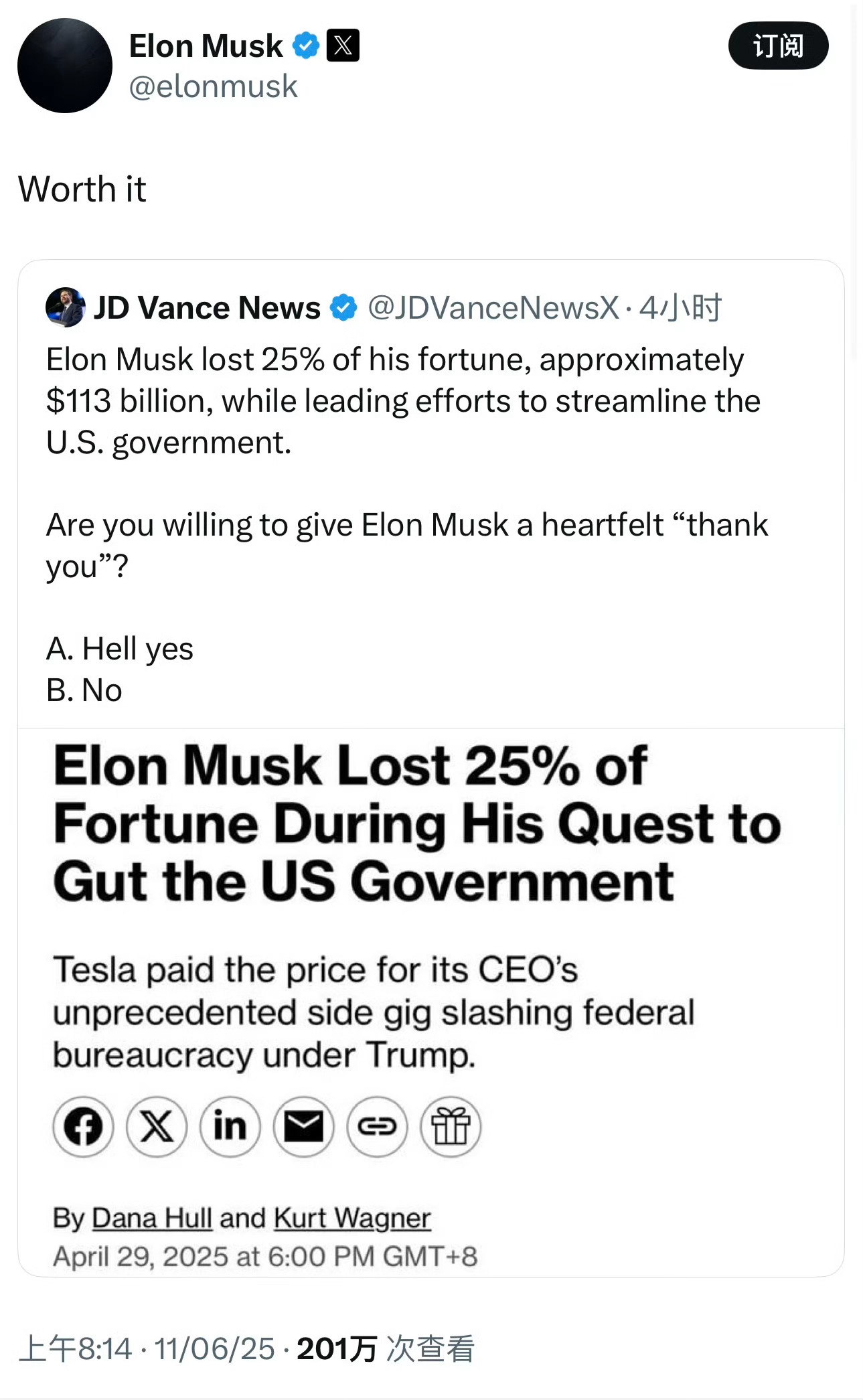Open the quoted article headline image

coord(431,1002)
